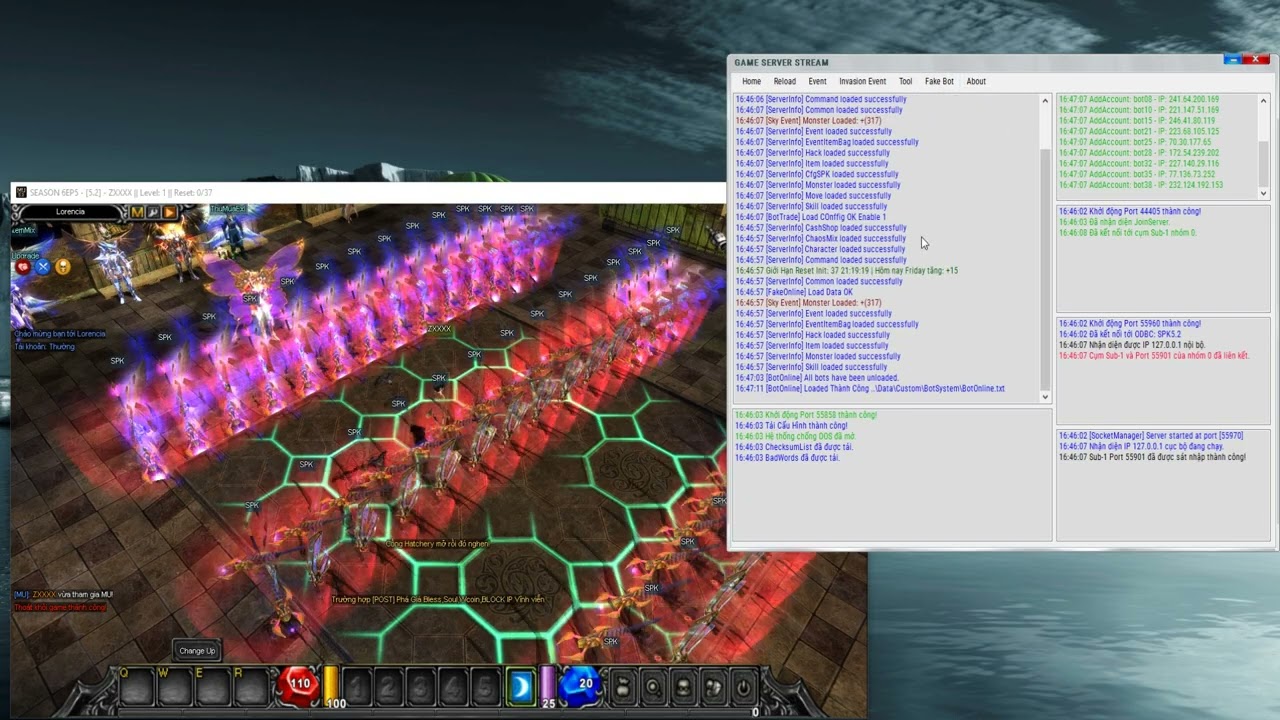Viewport: 1280px width, 720px height.
Task: Click AddAccount panel scrollbar up arrow
Action: pyautogui.click(x=1263, y=100)
